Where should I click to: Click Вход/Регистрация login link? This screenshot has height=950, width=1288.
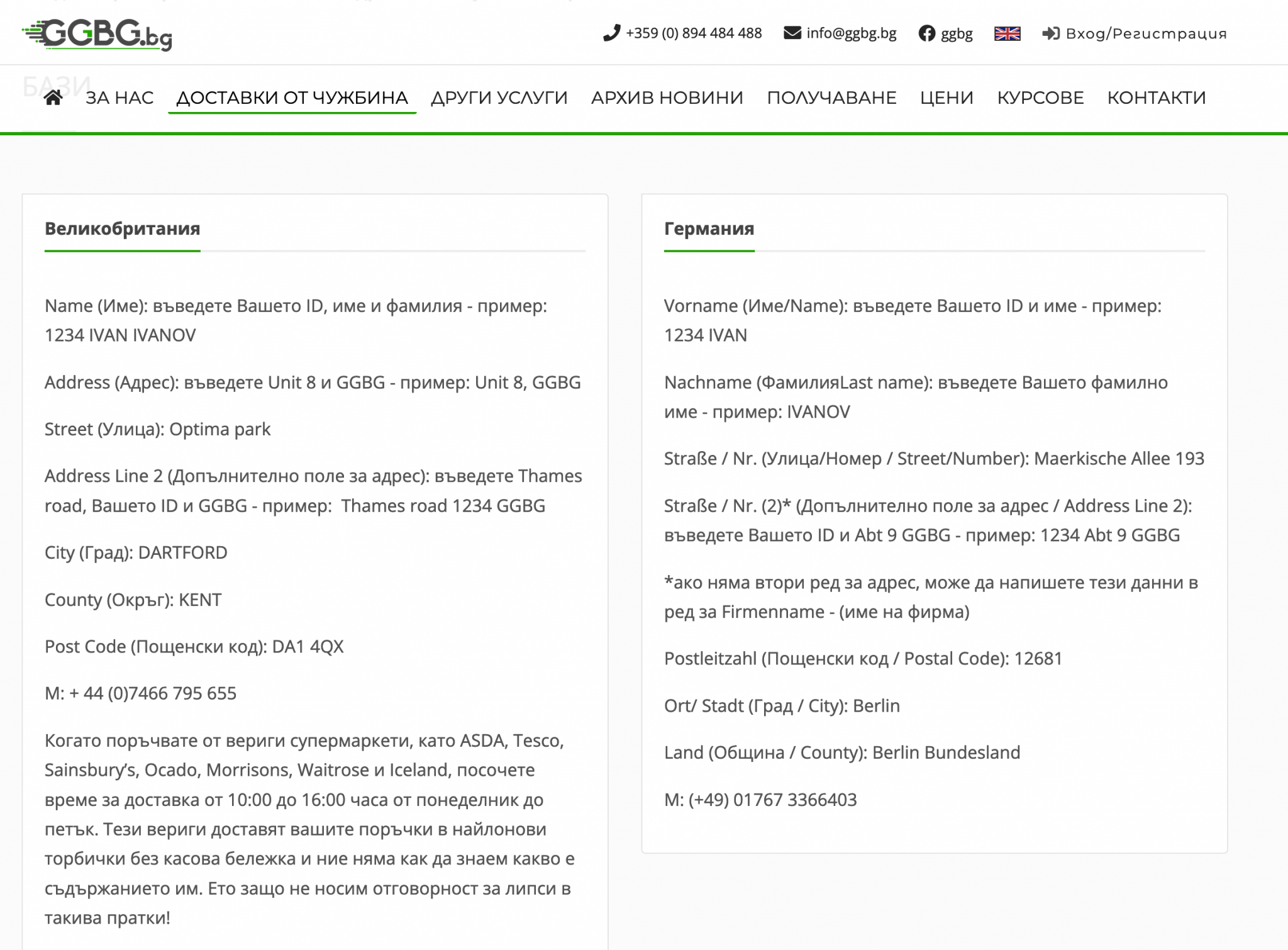[x=1146, y=33]
